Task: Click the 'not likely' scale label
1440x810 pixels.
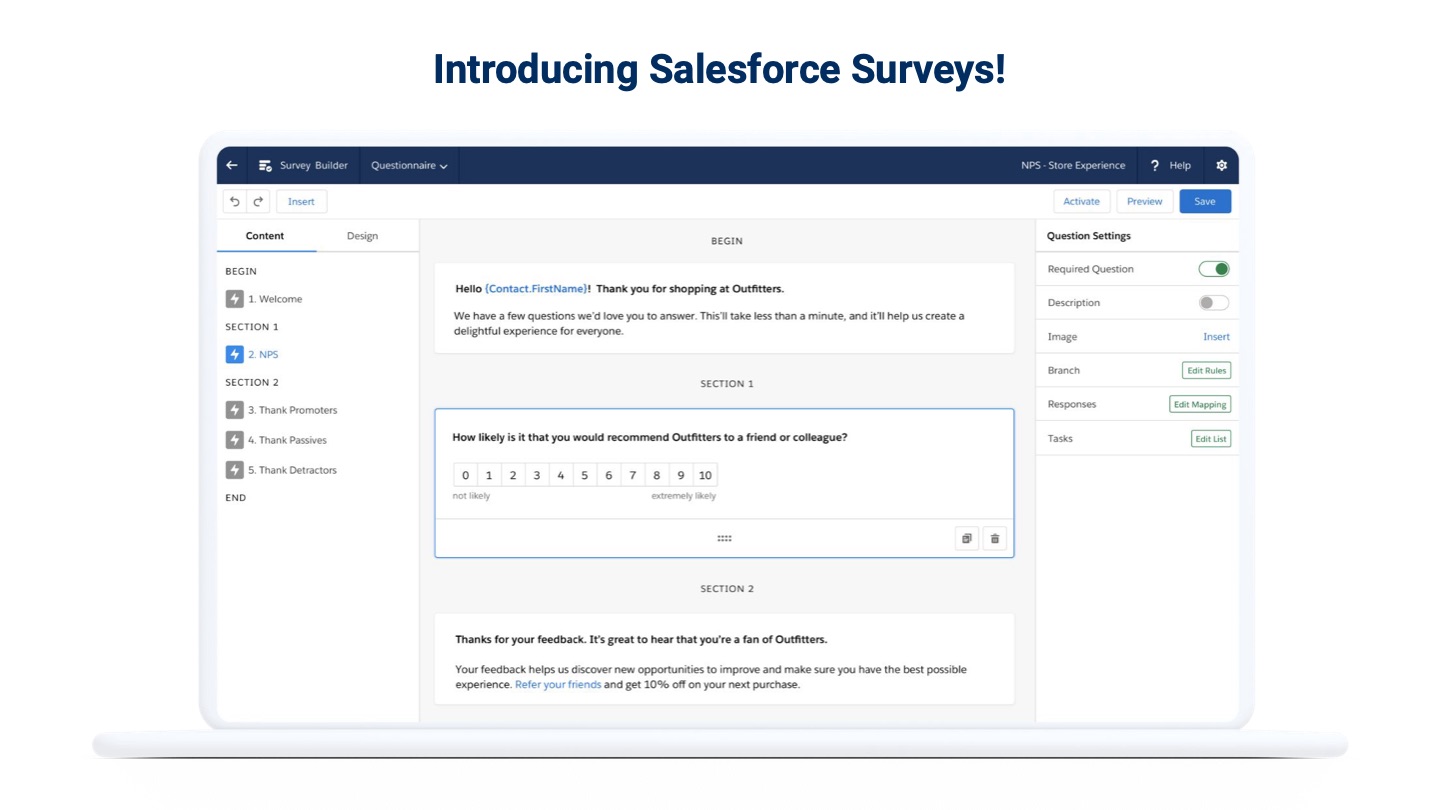Action: tap(472, 496)
